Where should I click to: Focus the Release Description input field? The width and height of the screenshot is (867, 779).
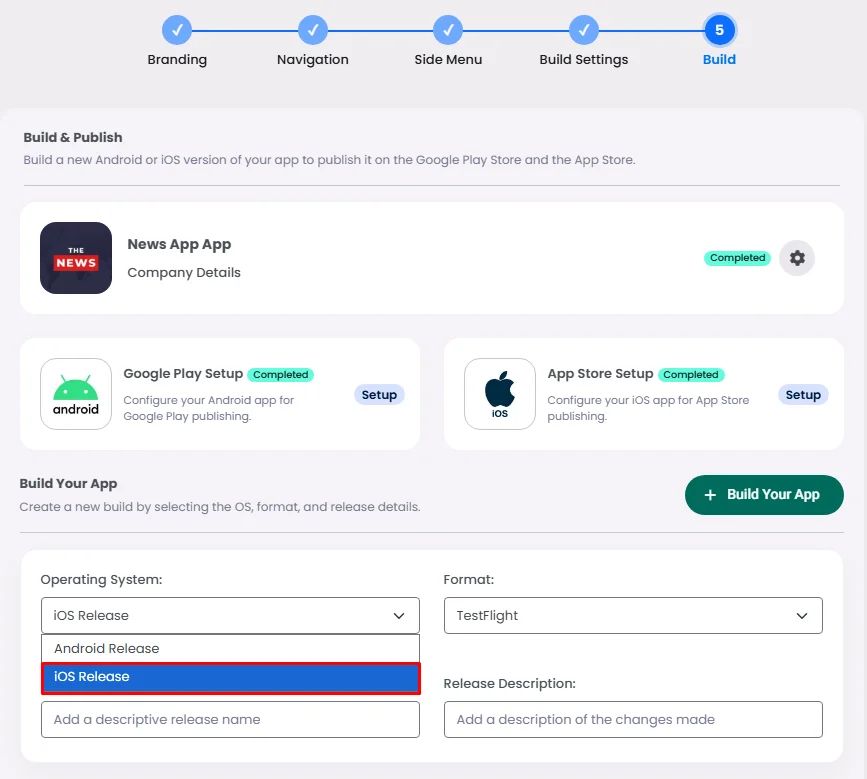pos(633,719)
